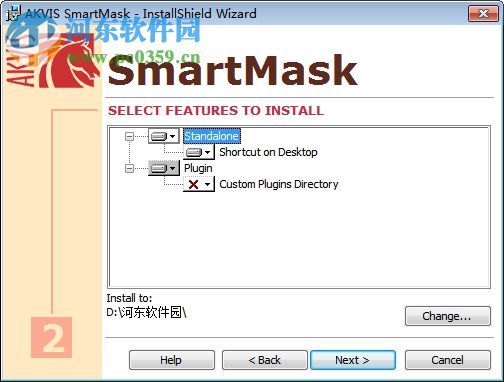Go back with the < Back button
This screenshot has height=382, width=504.
pyautogui.click(x=265, y=360)
